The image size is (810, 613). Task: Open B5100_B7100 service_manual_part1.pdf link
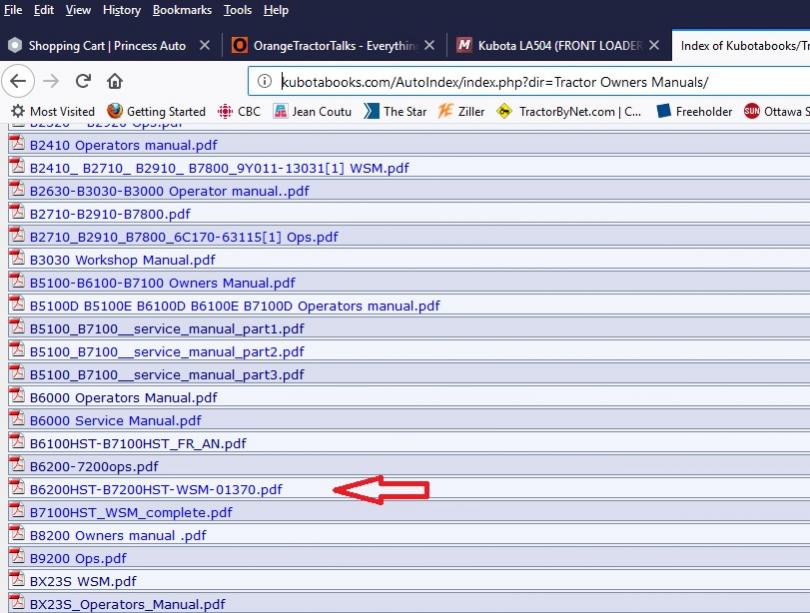[x=167, y=329]
